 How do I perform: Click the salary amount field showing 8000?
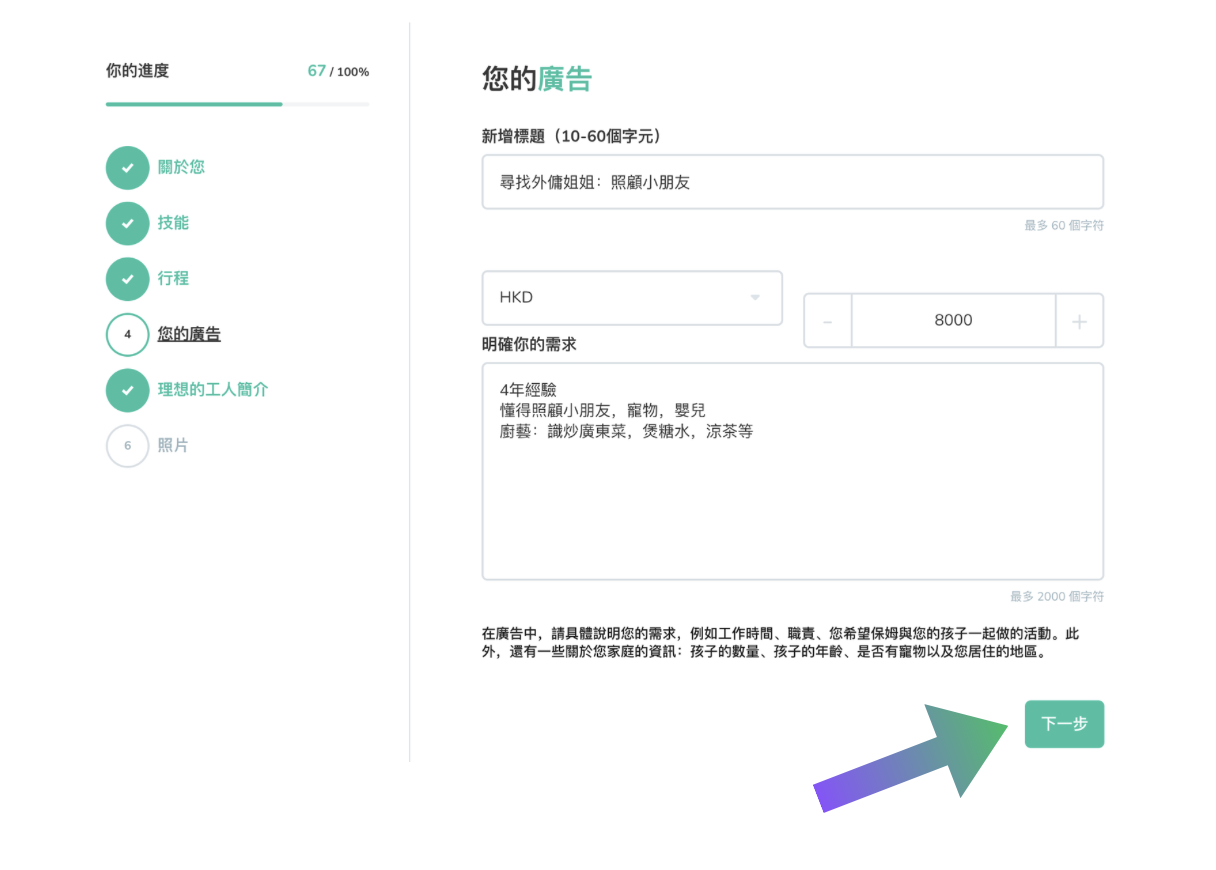pos(953,321)
